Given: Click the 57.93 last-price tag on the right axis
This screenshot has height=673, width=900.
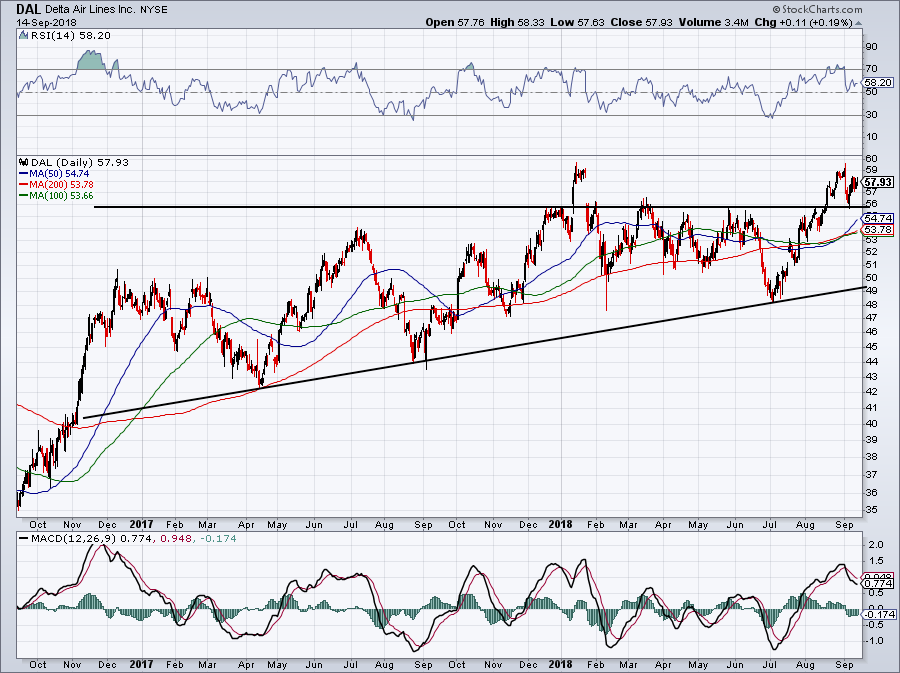Looking at the screenshot, I should tap(878, 182).
